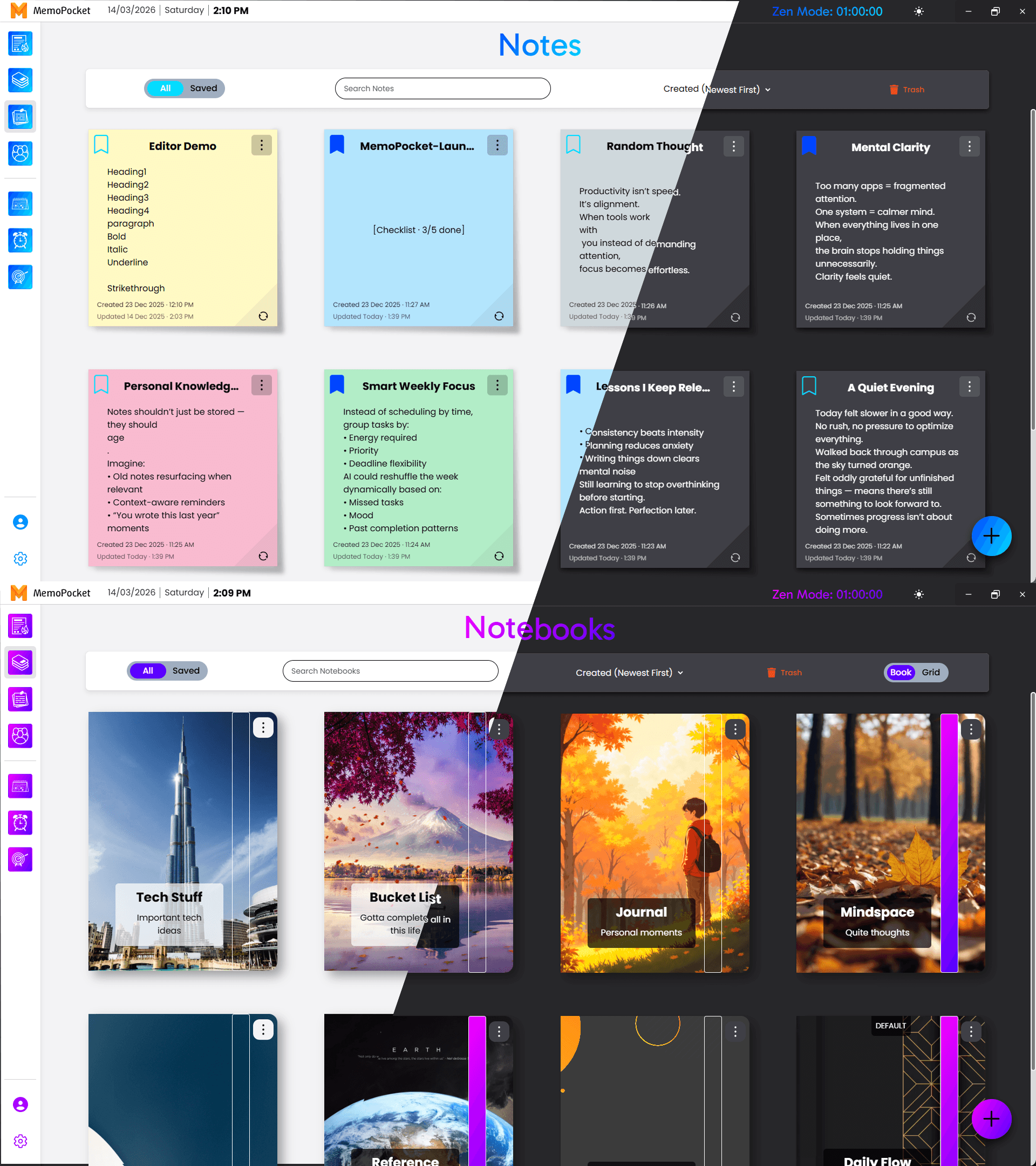Toggle bookmark on Editor Demo note
This screenshot has height=1166, width=1036.
point(101,144)
